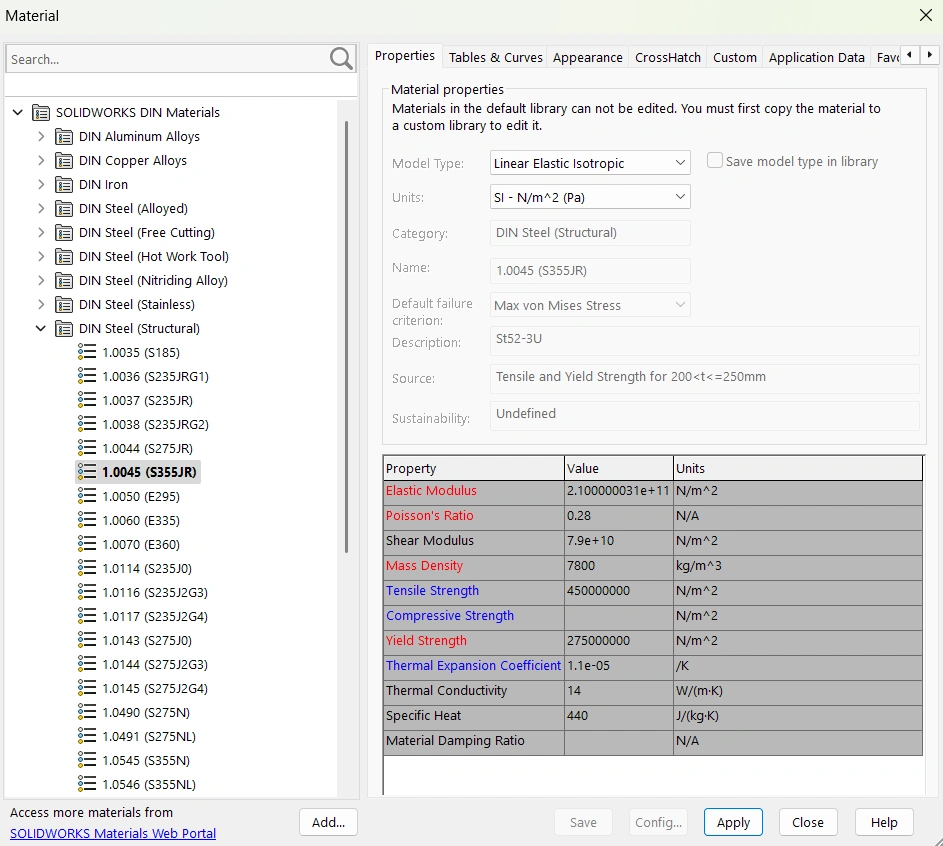Collapse the SOLIDWORKS DIN Materials tree

click(x=18, y=112)
